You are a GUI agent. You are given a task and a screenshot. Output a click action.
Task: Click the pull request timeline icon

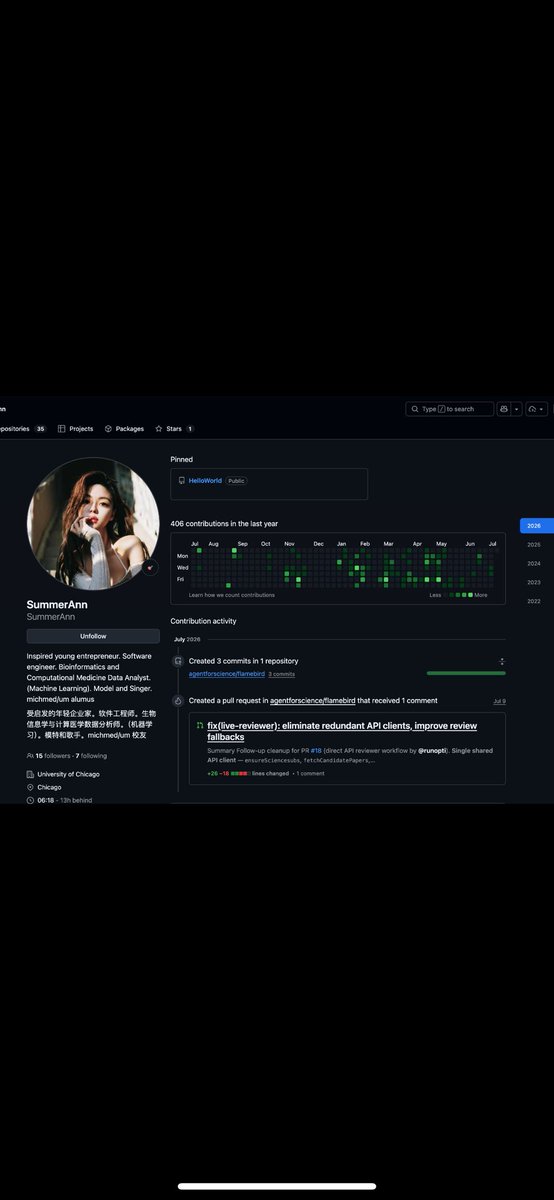coord(178,701)
